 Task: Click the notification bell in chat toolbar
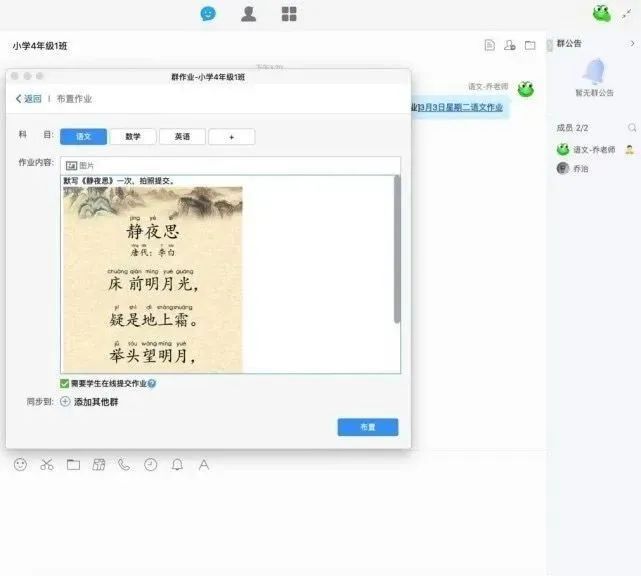[177, 465]
